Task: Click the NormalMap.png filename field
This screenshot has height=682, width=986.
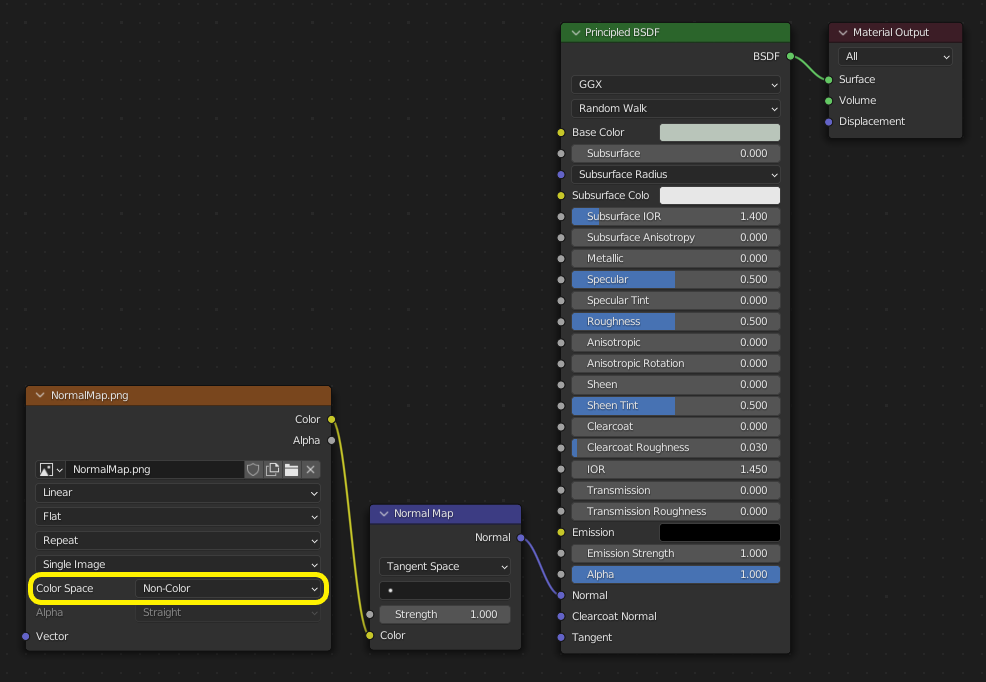Action: coord(155,469)
